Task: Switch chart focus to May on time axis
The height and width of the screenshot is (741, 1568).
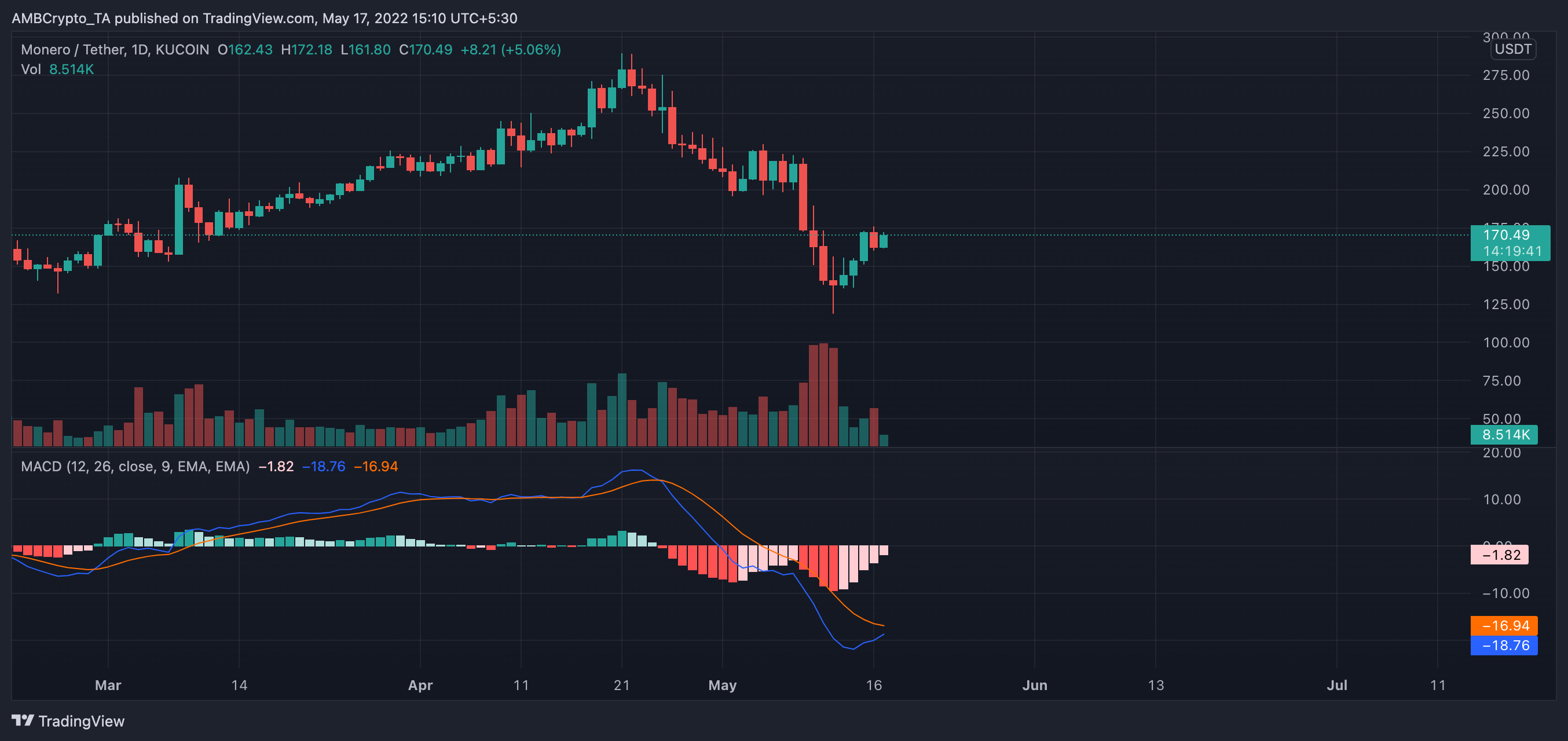Action: 723,684
